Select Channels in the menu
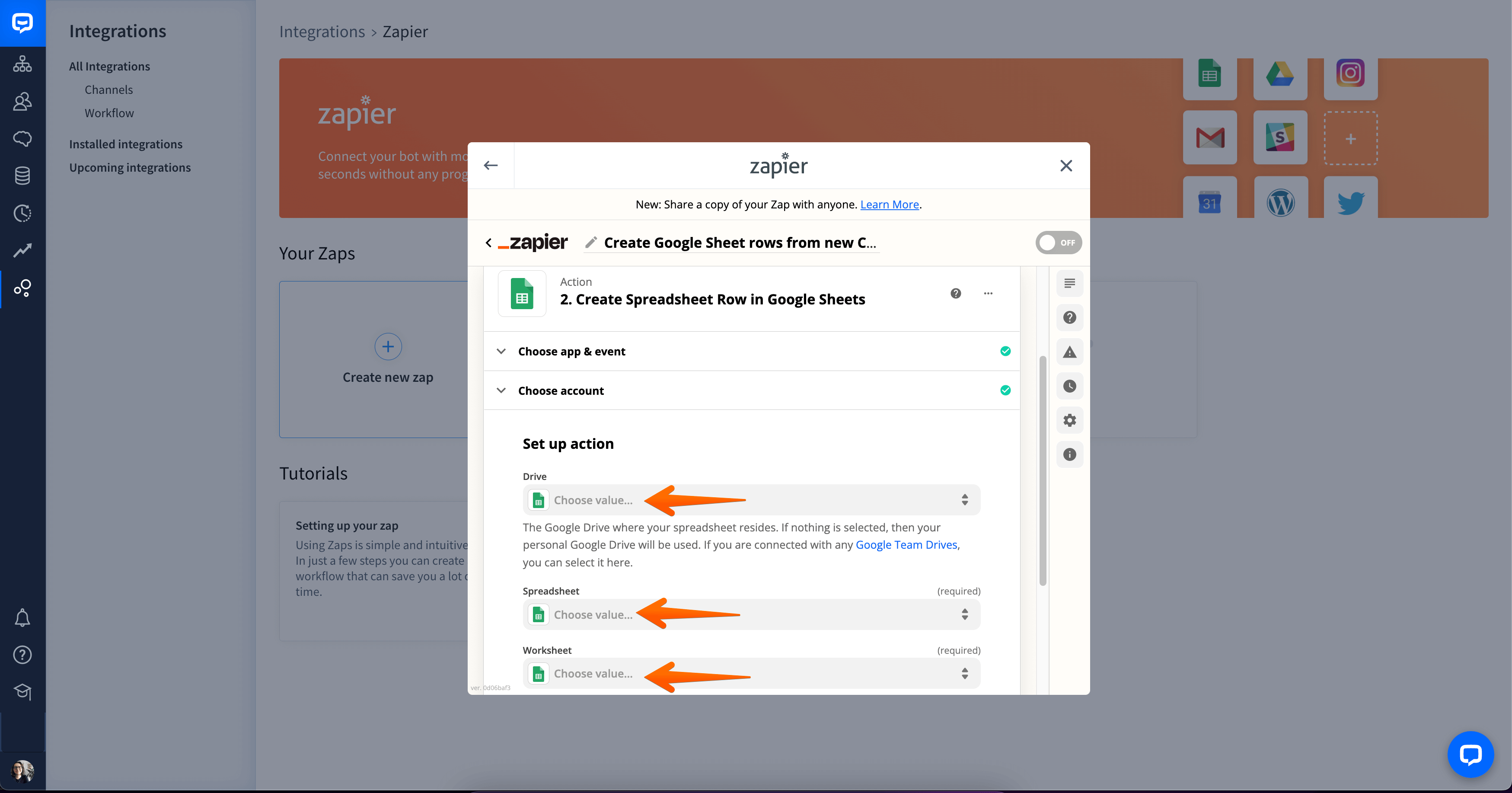 [108, 90]
